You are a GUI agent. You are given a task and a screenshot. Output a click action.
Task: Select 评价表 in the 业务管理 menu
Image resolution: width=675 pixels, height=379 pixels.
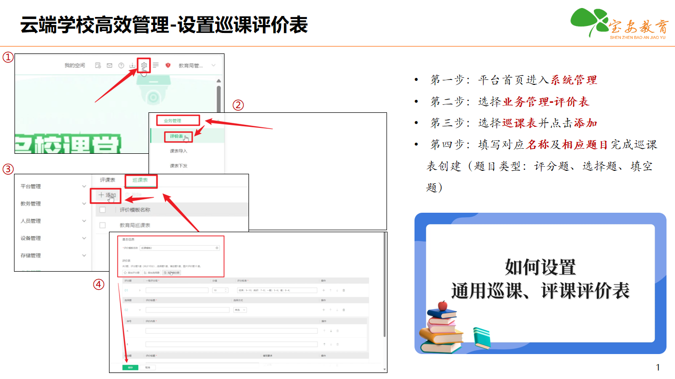point(177,137)
